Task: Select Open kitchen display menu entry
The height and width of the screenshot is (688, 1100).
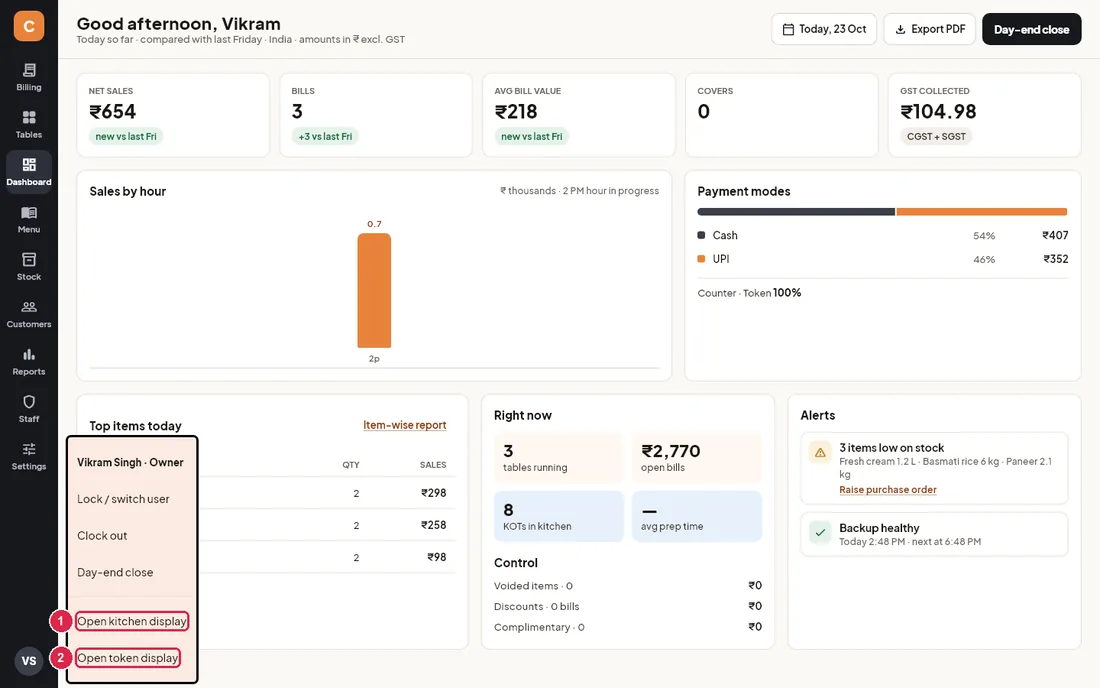Action: [132, 621]
